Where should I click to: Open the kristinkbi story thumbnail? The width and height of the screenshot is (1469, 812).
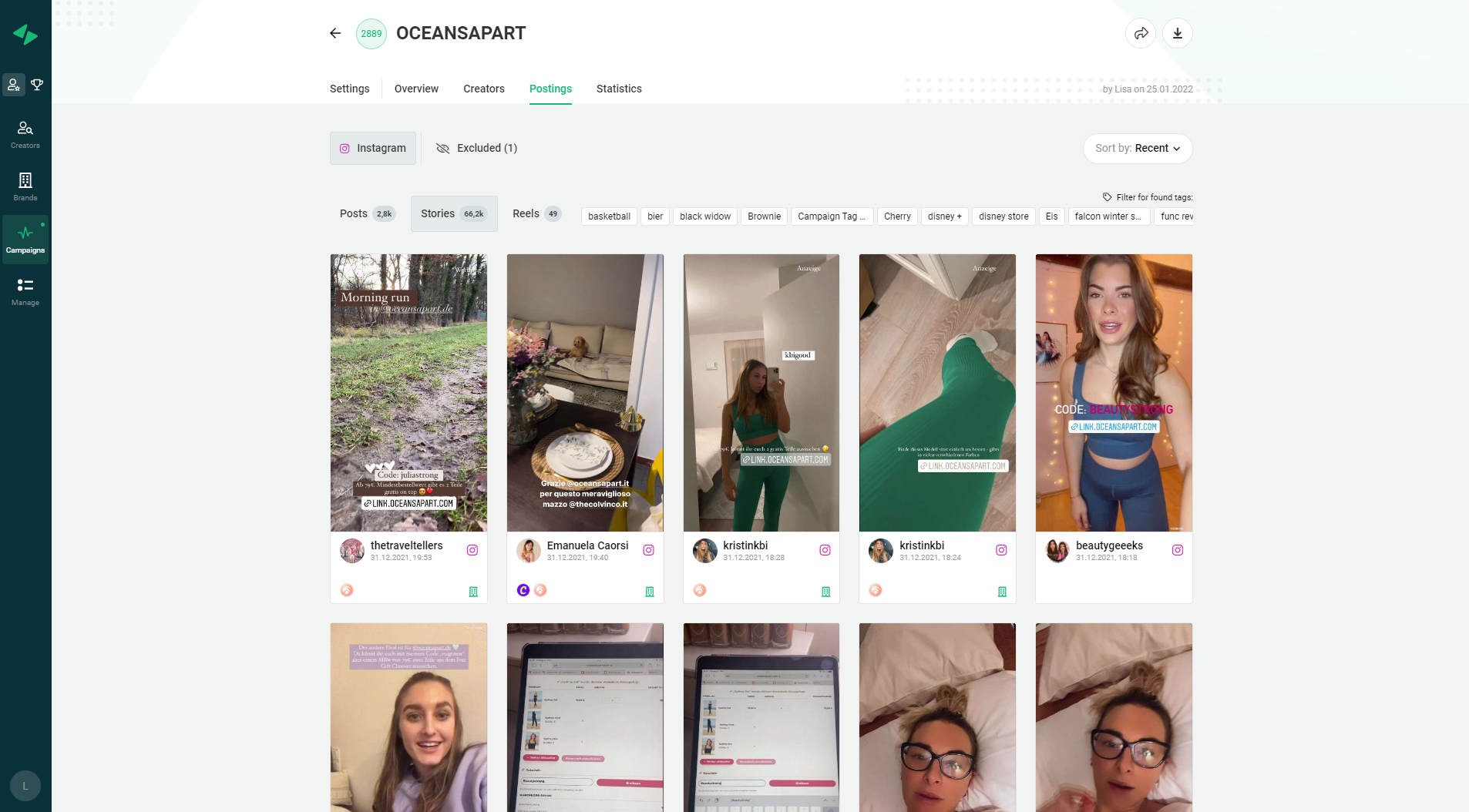pyautogui.click(x=760, y=393)
